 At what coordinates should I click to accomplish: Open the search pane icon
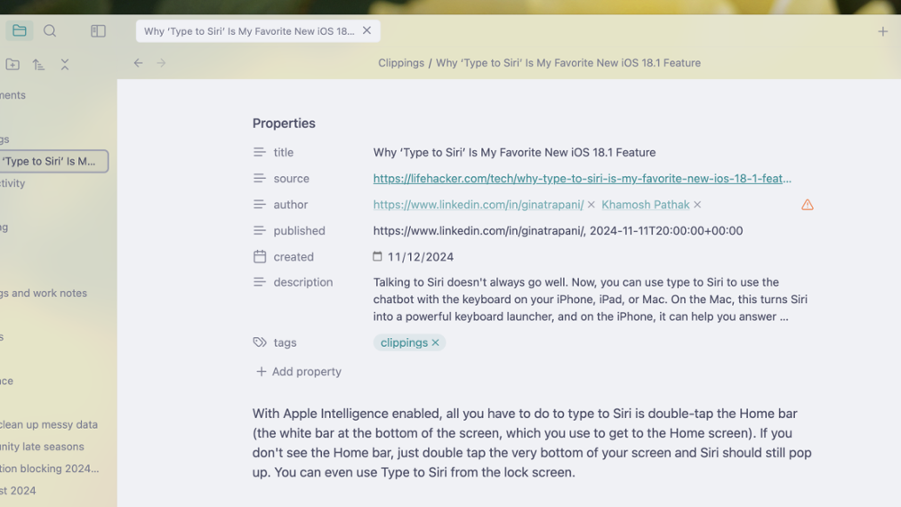tap(49, 31)
